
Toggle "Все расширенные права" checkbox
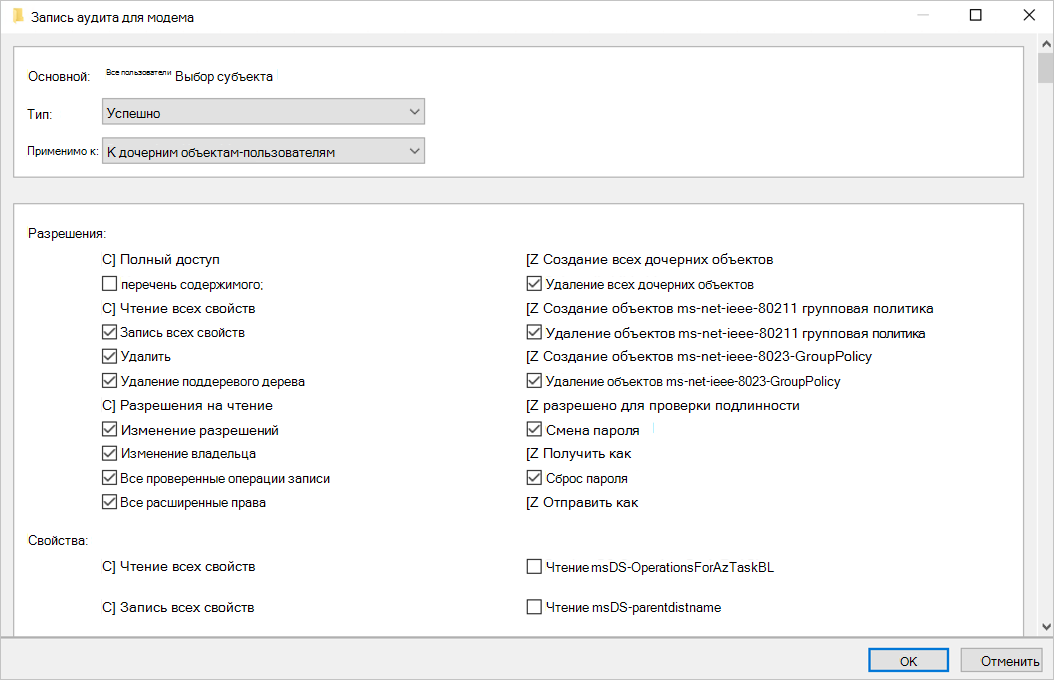tap(109, 502)
